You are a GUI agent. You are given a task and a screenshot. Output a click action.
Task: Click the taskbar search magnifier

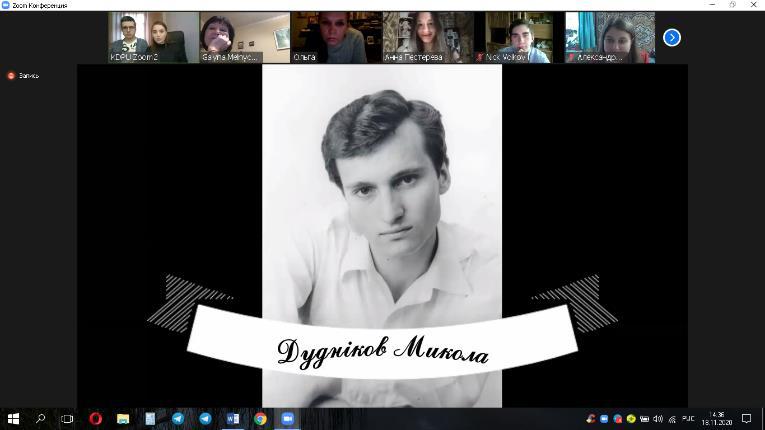tap(41, 419)
